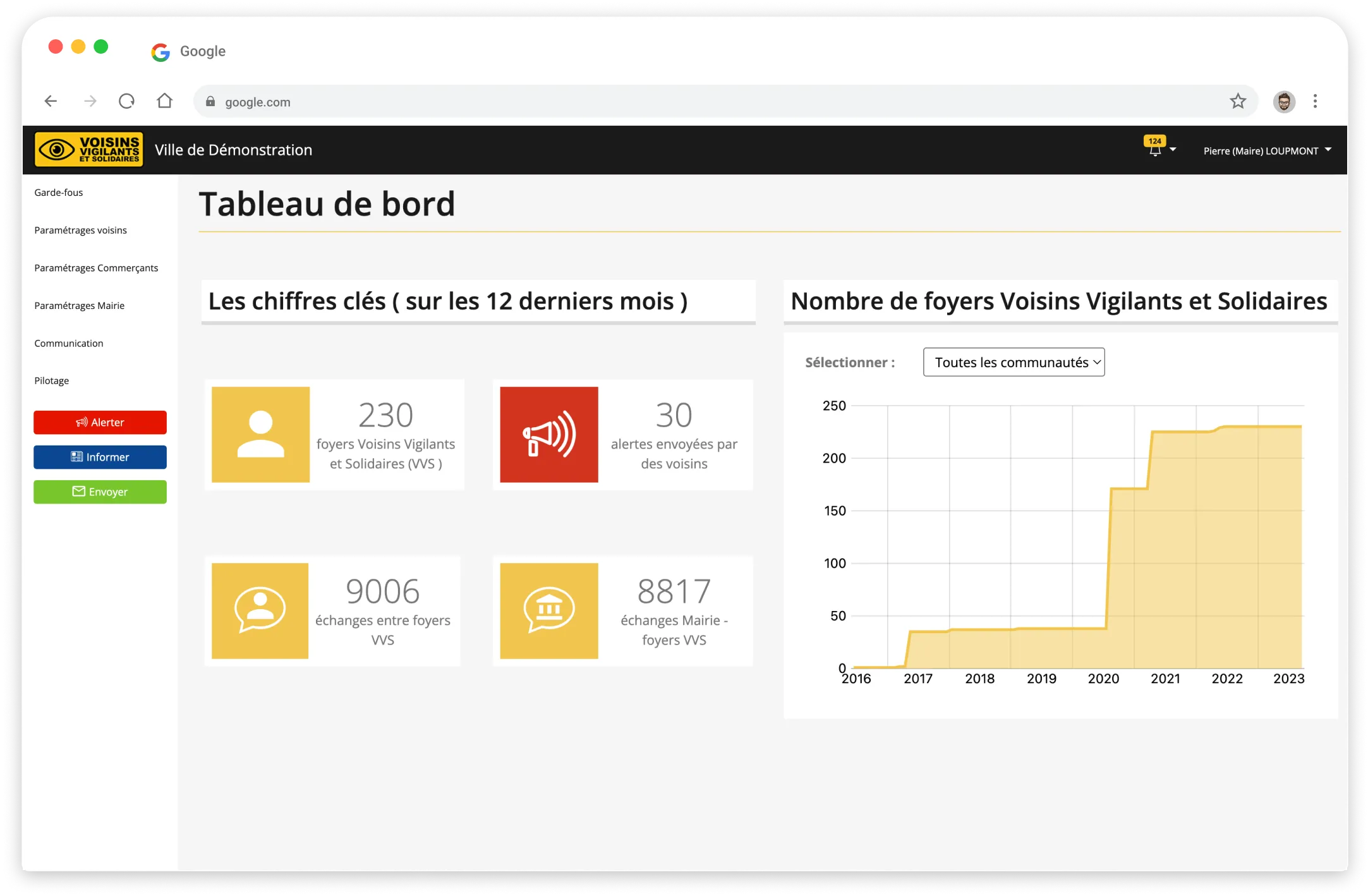Open Garde-fous in the sidebar

point(59,193)
